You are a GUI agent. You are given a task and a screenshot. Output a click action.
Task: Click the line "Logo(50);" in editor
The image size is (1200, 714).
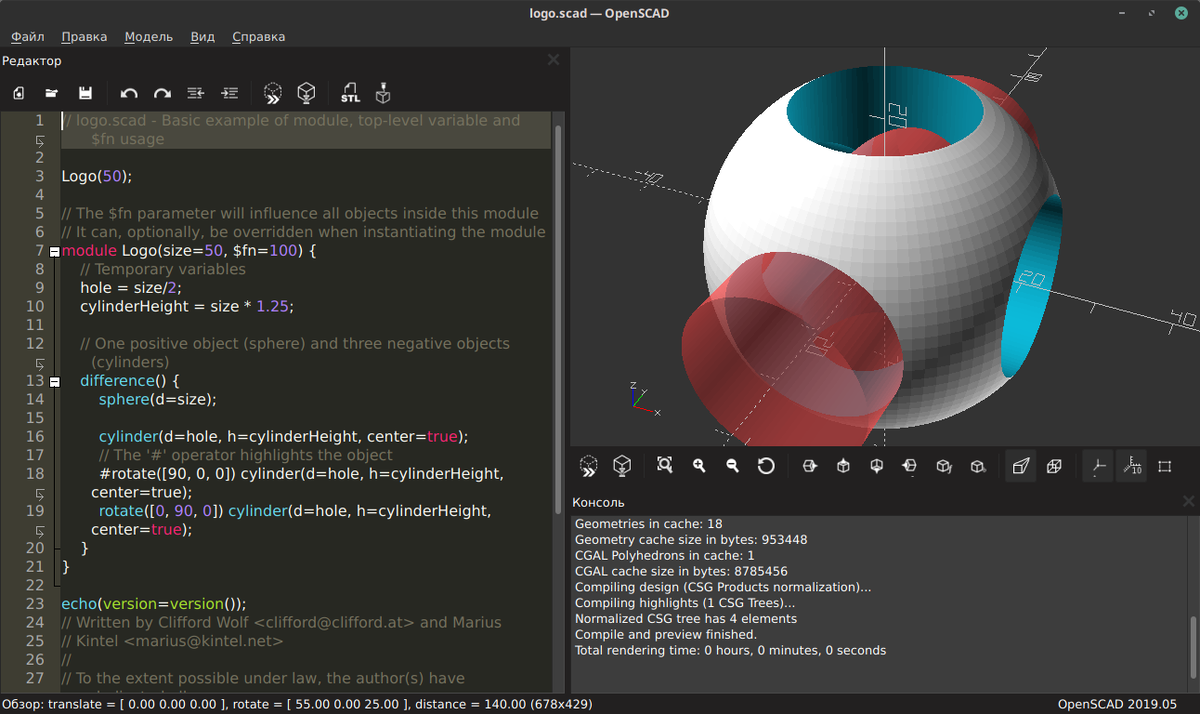(97, 176)
